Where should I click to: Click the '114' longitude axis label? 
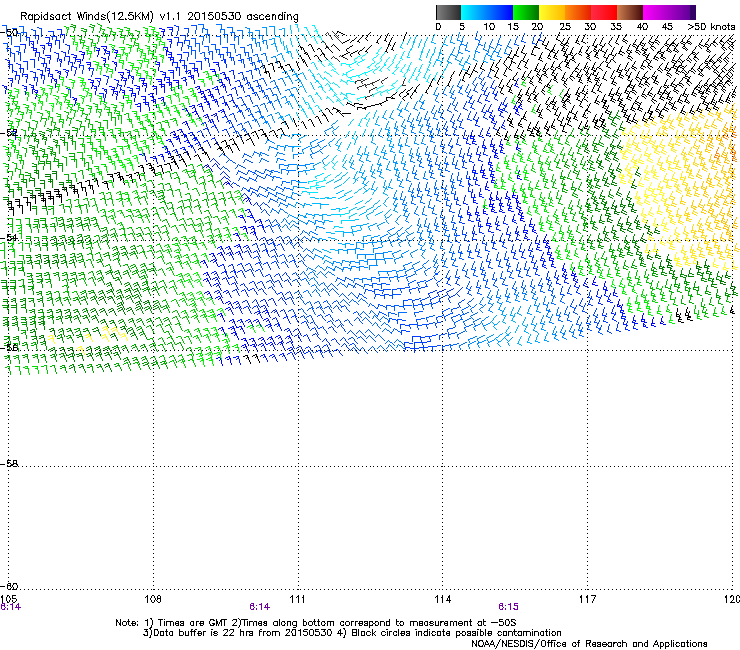click(443, 599)
